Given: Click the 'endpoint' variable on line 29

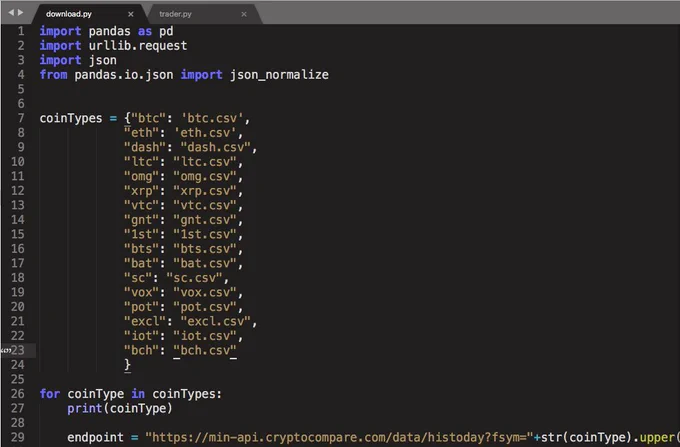Looking at the screenshot, I should 95,437.
